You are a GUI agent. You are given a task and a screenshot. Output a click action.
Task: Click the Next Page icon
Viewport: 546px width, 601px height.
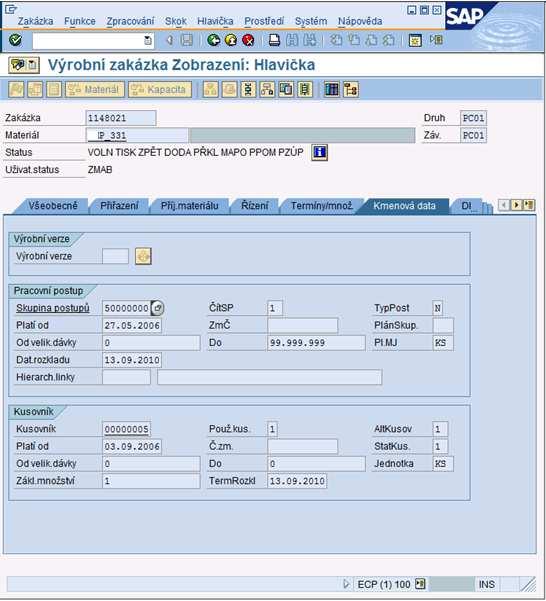point(371,40)
